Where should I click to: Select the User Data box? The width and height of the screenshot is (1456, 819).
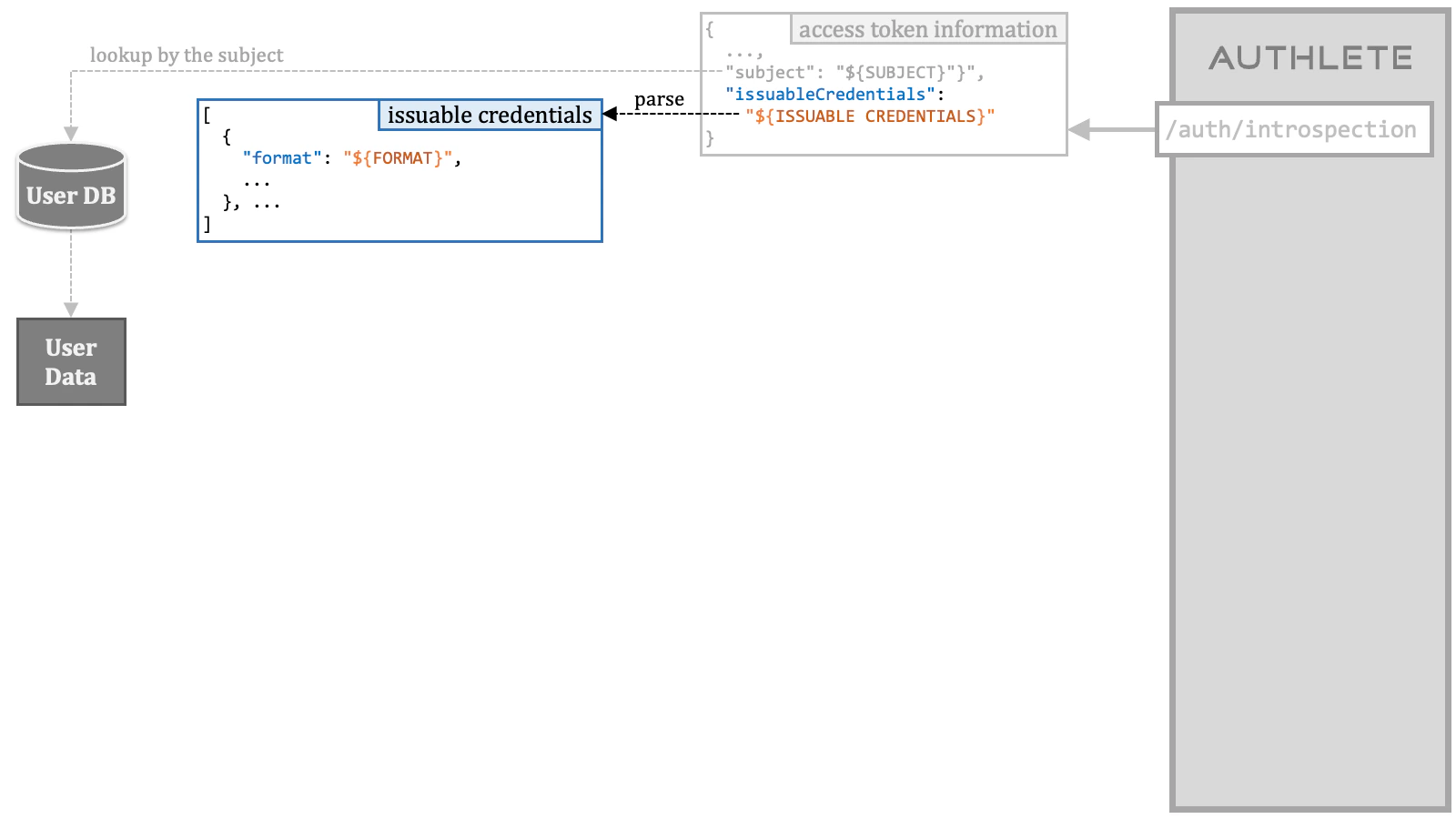(x=71, y=361)
